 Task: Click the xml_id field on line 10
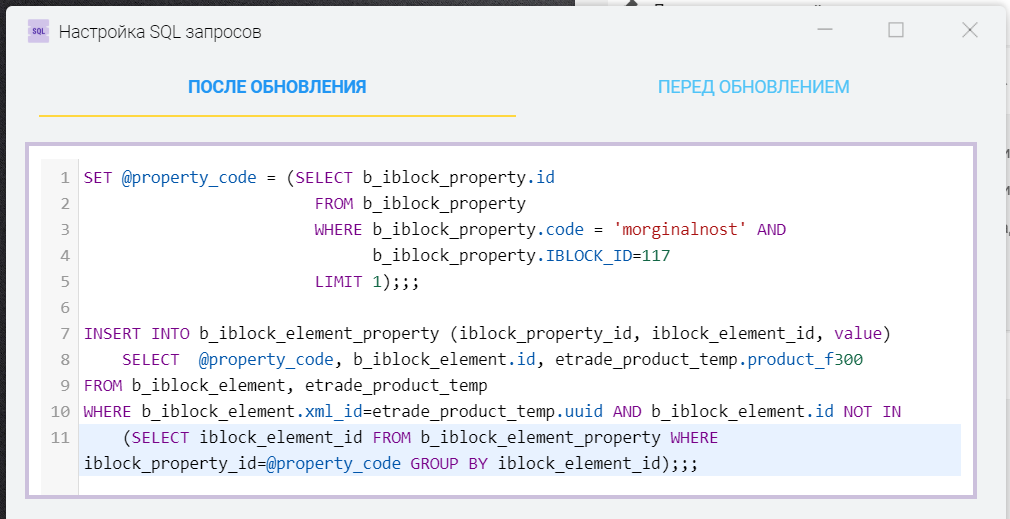(x=326, y=411)
